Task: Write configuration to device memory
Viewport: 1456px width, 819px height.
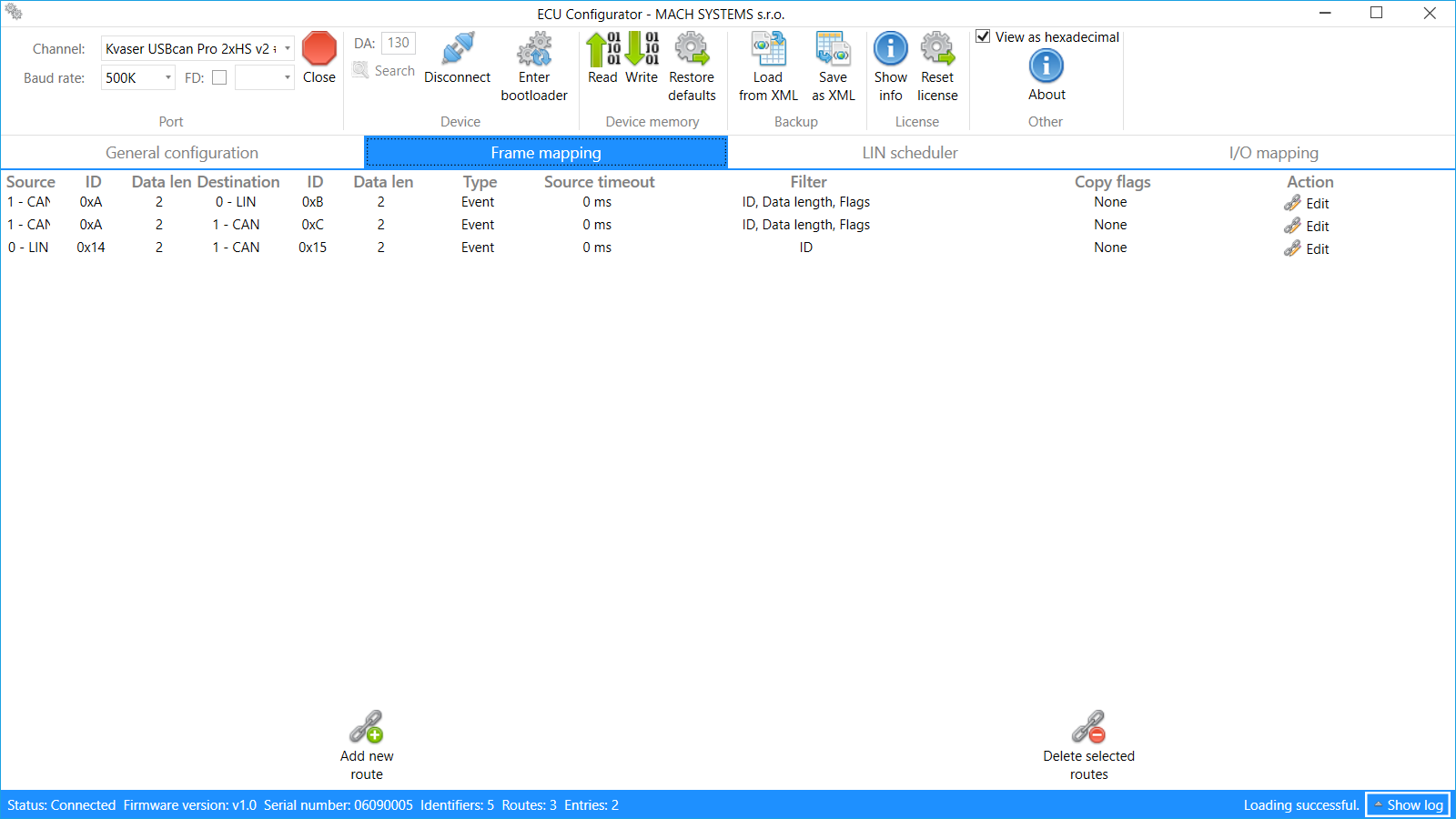Action: (642, 50)
